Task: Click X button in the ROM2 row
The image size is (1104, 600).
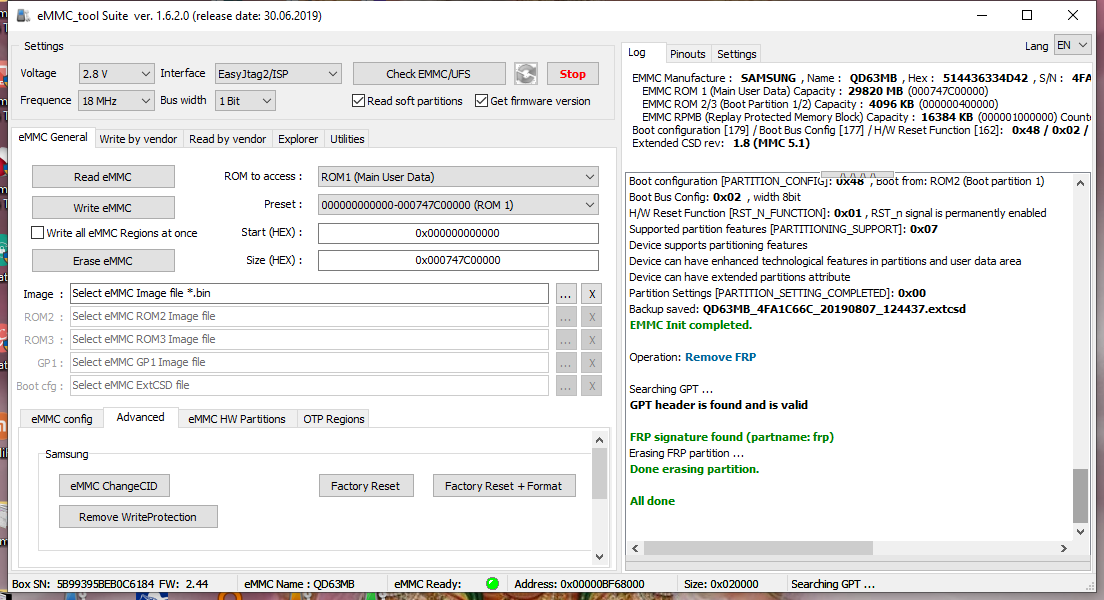Action: point(592,317)
